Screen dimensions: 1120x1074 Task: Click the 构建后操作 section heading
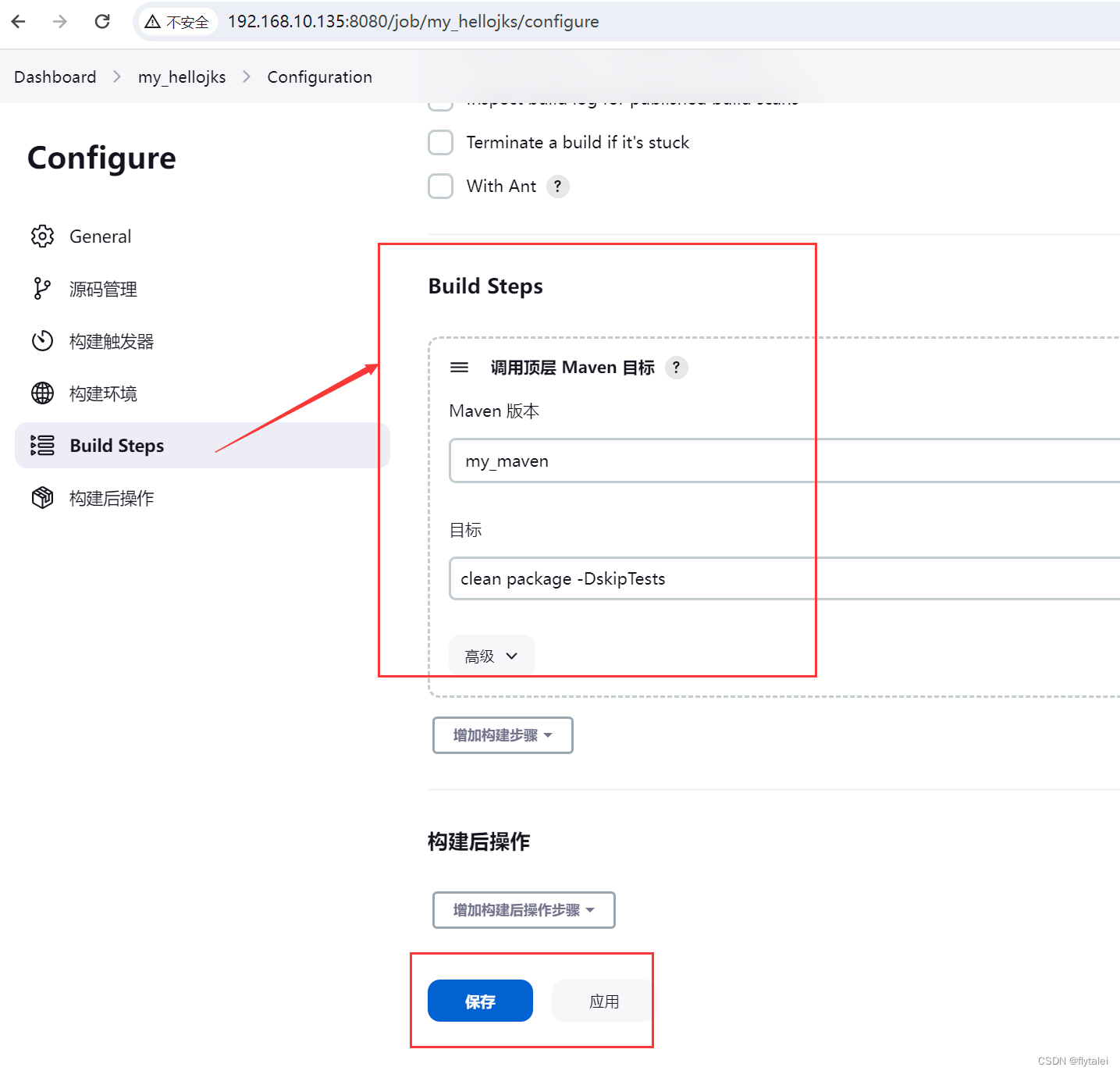(x=479, y=841)
